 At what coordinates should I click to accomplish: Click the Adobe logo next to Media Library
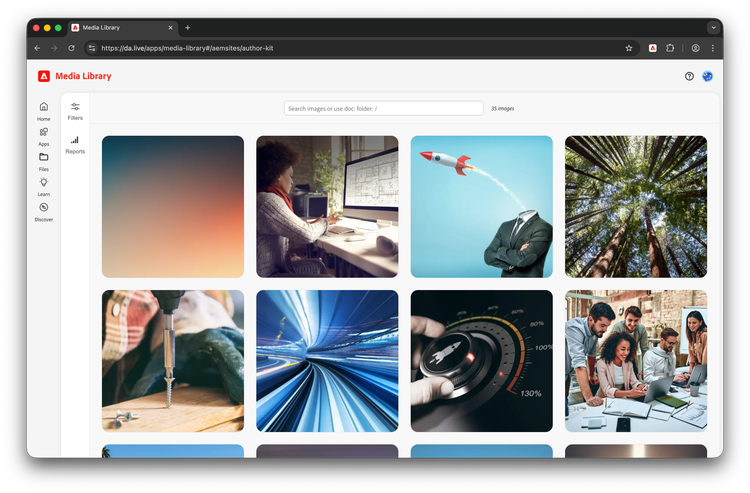click(44, 76)
